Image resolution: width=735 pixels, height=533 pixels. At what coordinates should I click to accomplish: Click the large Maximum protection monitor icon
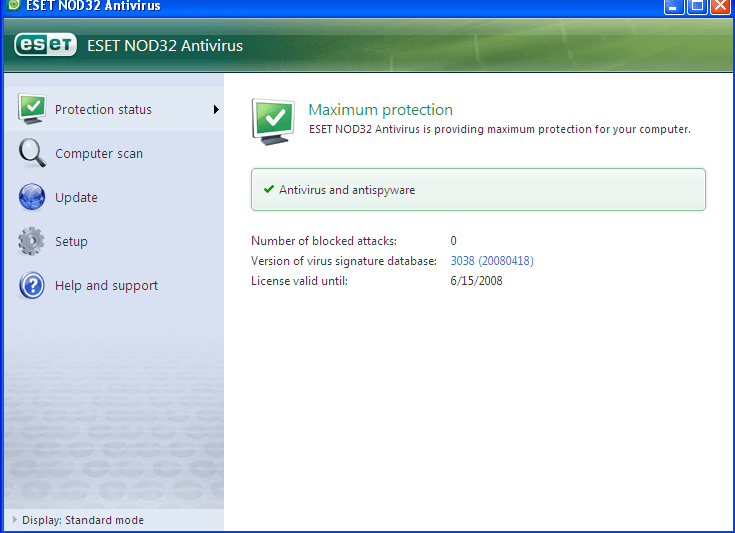pyautogui.click(x=274, y=121)
